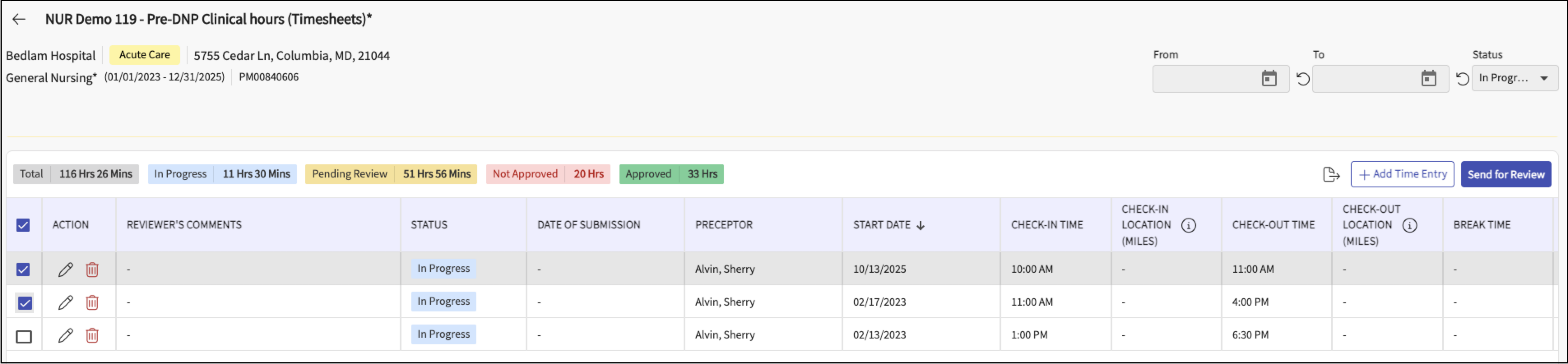Delete the 02/13/2023 time entry
Image resolution: width=1568 pixels, height=364 pixels.
pyautogui.click(x=92, y=335)
